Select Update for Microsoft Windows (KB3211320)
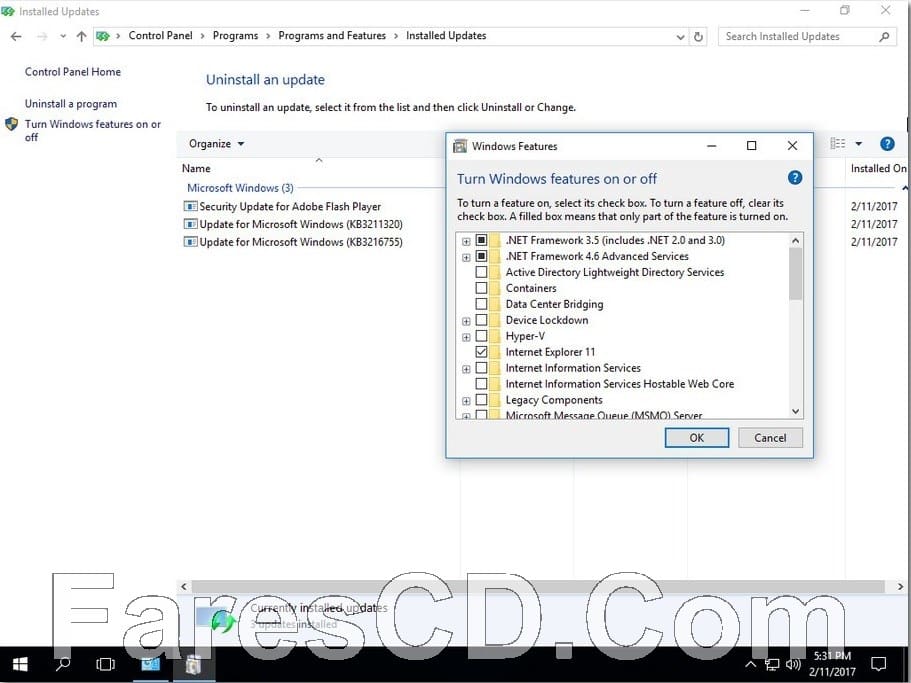911x683 pixels. 301,224
